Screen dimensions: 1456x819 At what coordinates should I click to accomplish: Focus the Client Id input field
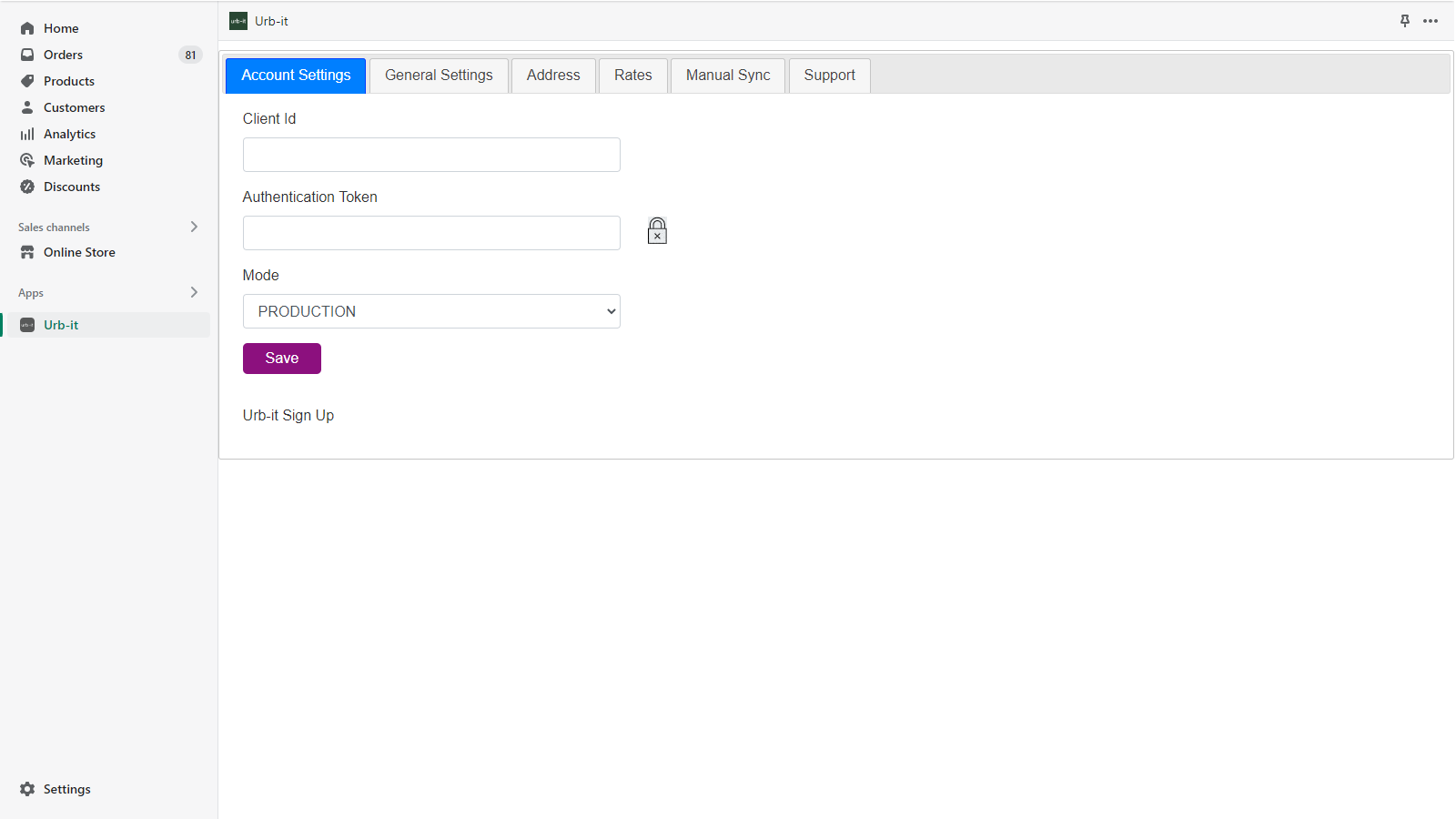point(431,155)
